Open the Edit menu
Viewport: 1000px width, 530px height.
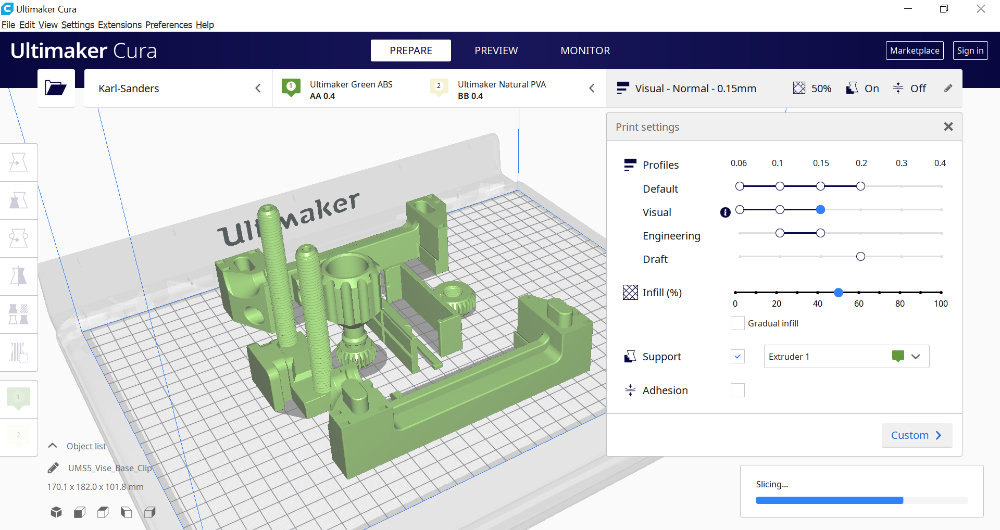(27, 25)
